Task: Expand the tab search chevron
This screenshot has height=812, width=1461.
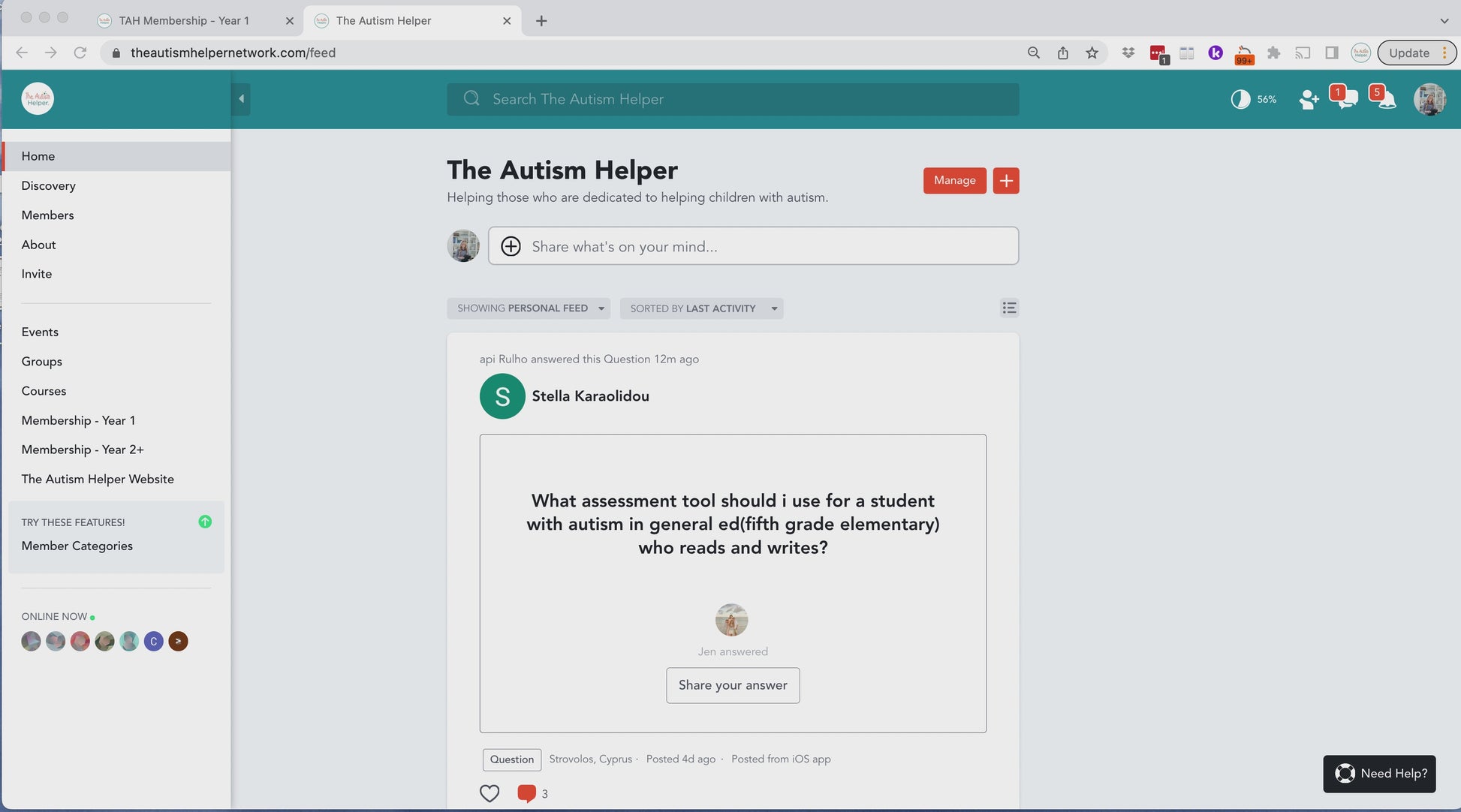Action: coord(1444,20)
